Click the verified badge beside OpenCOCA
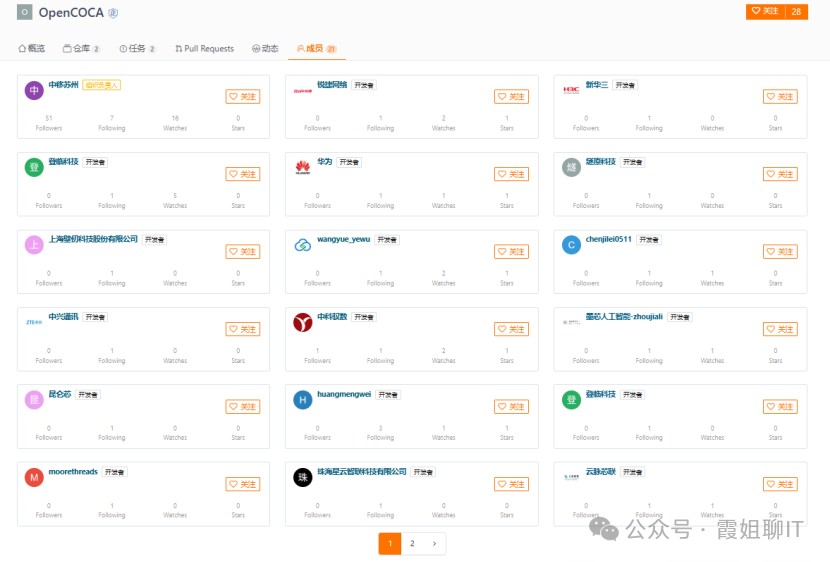This screenshot has height=562, width=830. (x=113, y=13)
